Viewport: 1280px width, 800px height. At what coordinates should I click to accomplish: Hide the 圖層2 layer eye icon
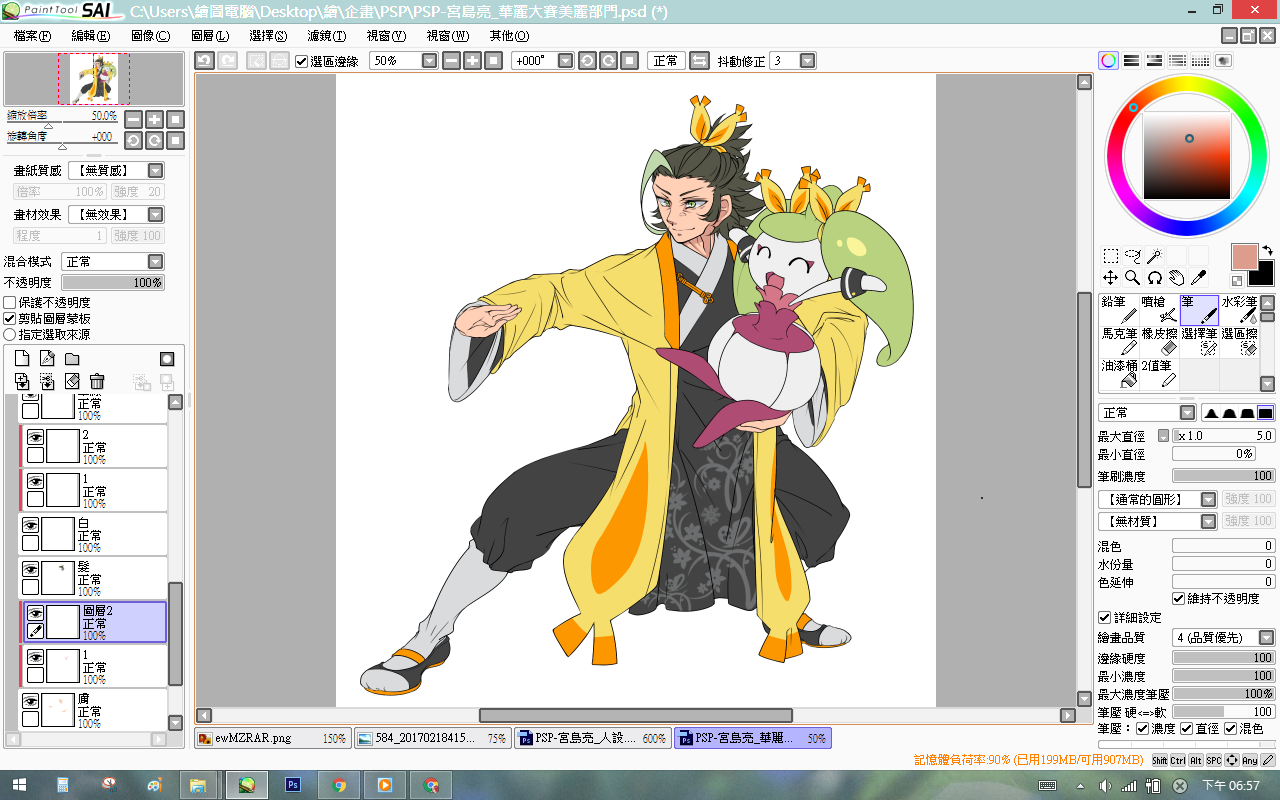tap(35, 613)
